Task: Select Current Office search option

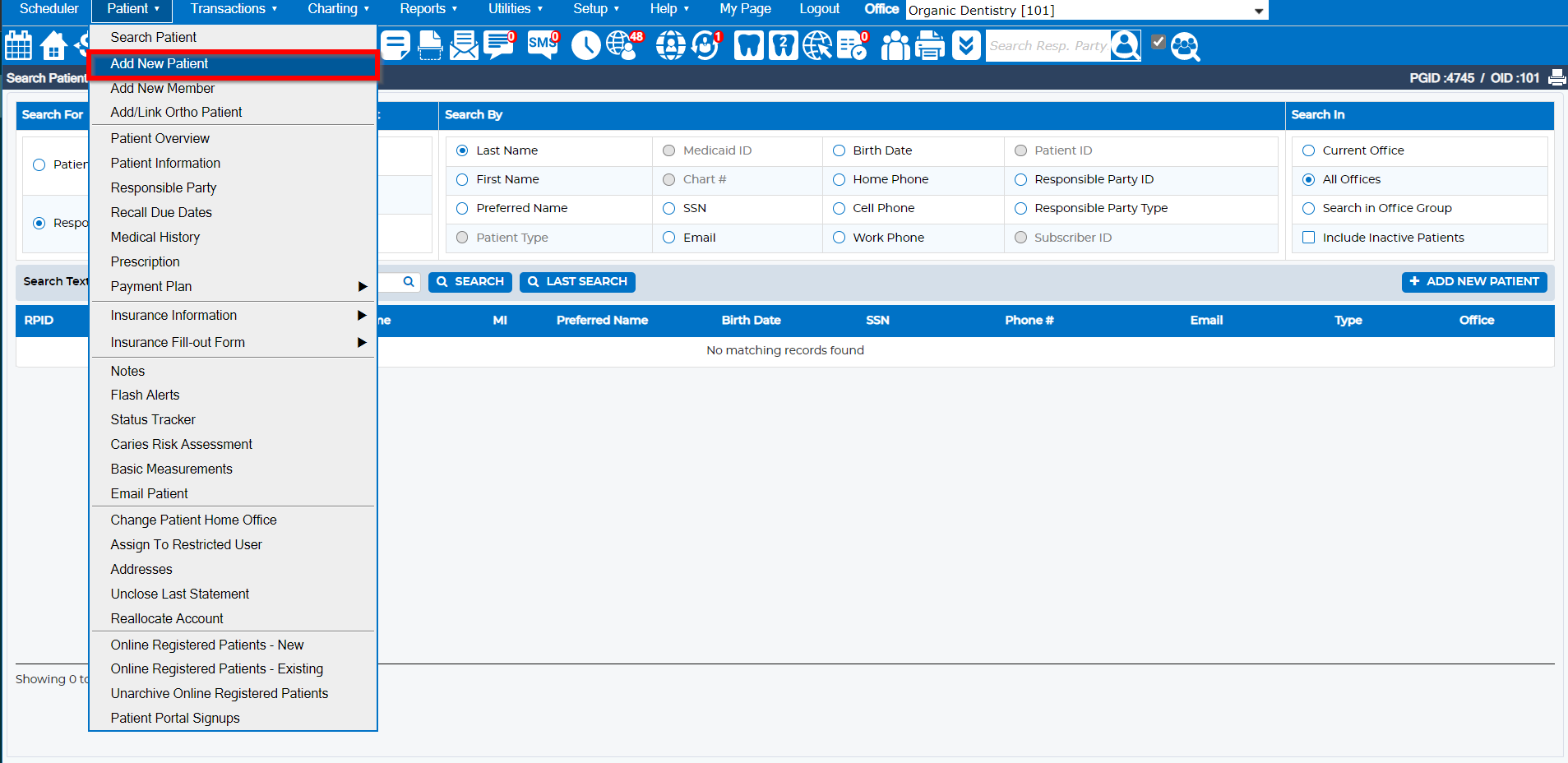Action: pyautogui.click(x=1309, y=150)
